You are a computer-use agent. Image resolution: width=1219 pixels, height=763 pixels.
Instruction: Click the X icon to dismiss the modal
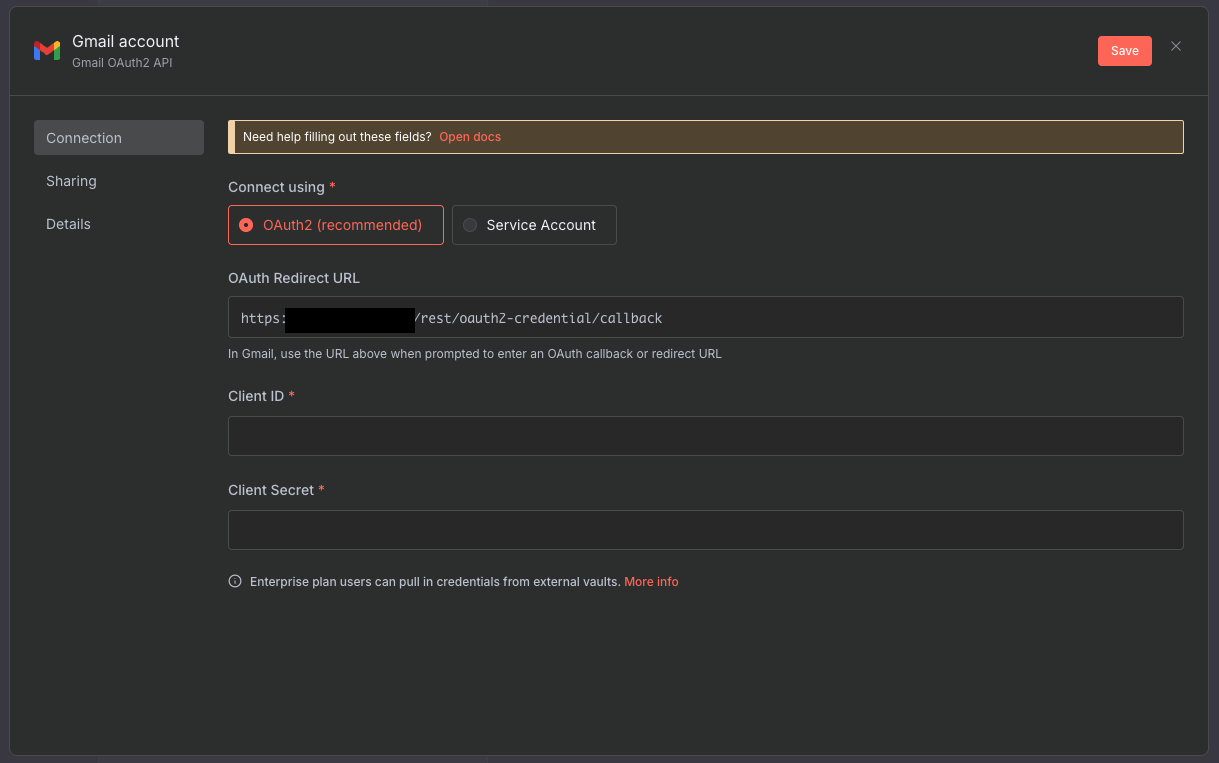point(1175,46)
